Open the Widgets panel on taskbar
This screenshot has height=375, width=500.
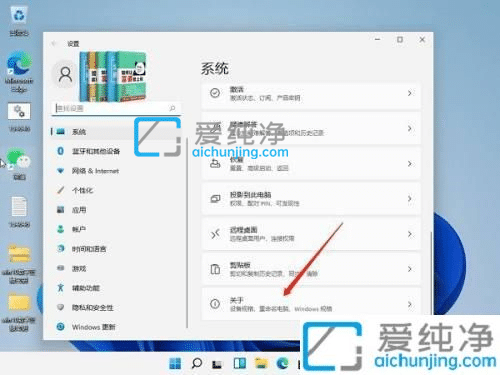239,364
